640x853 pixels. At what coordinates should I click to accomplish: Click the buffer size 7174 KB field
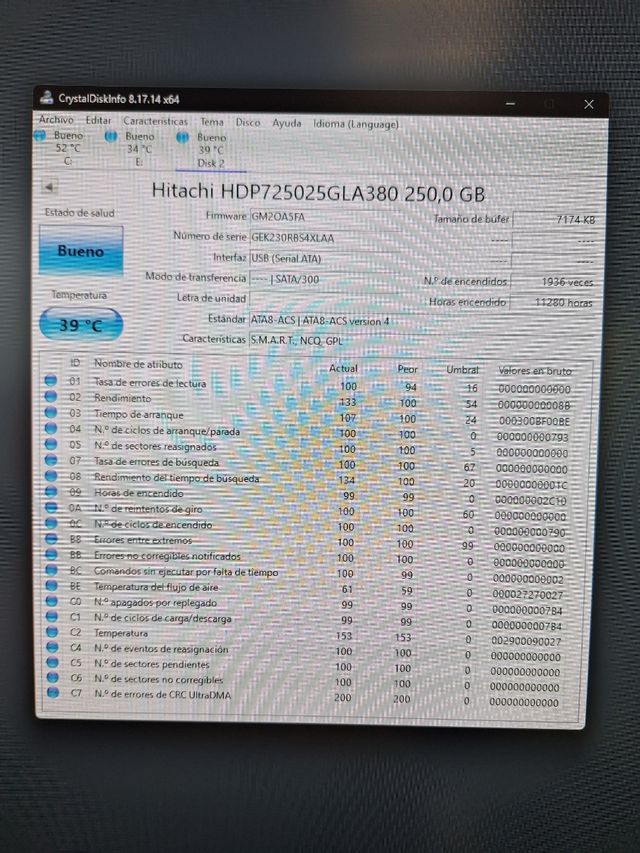[554, 220]
